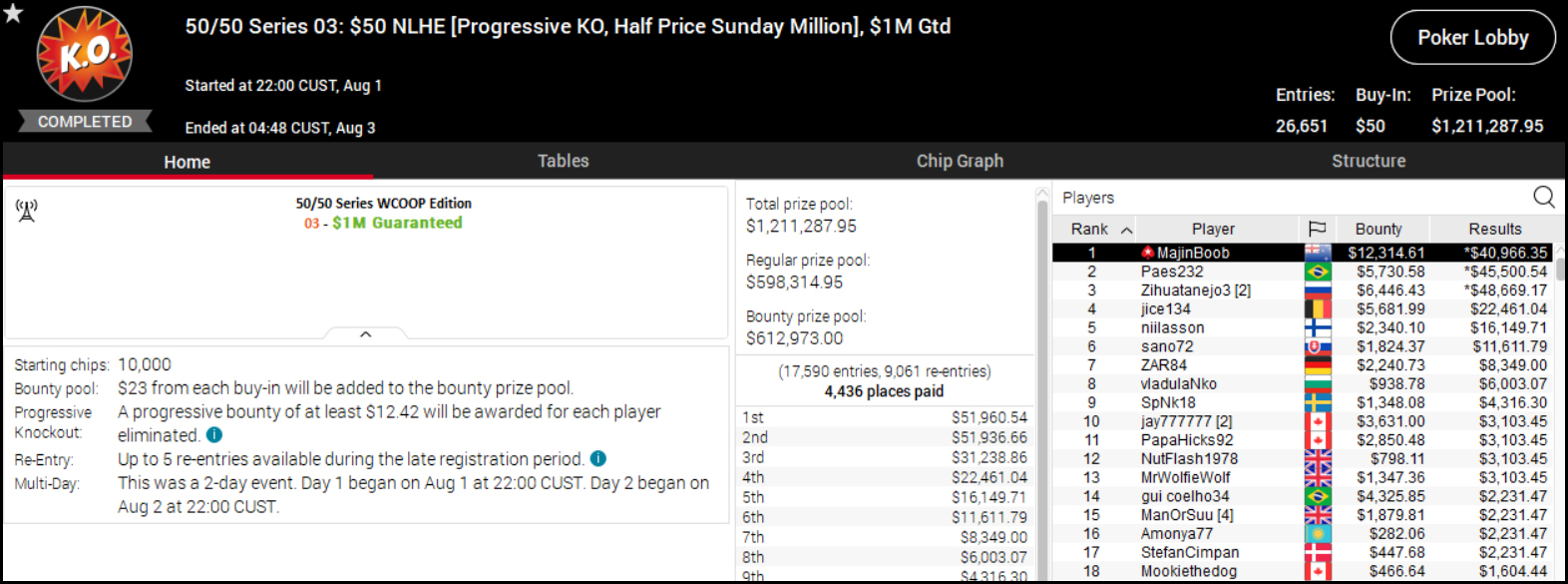The height and width of the screenshot is (584, 1568).
Task: Sort by the Results column header
Action: tap(1494, 229)
